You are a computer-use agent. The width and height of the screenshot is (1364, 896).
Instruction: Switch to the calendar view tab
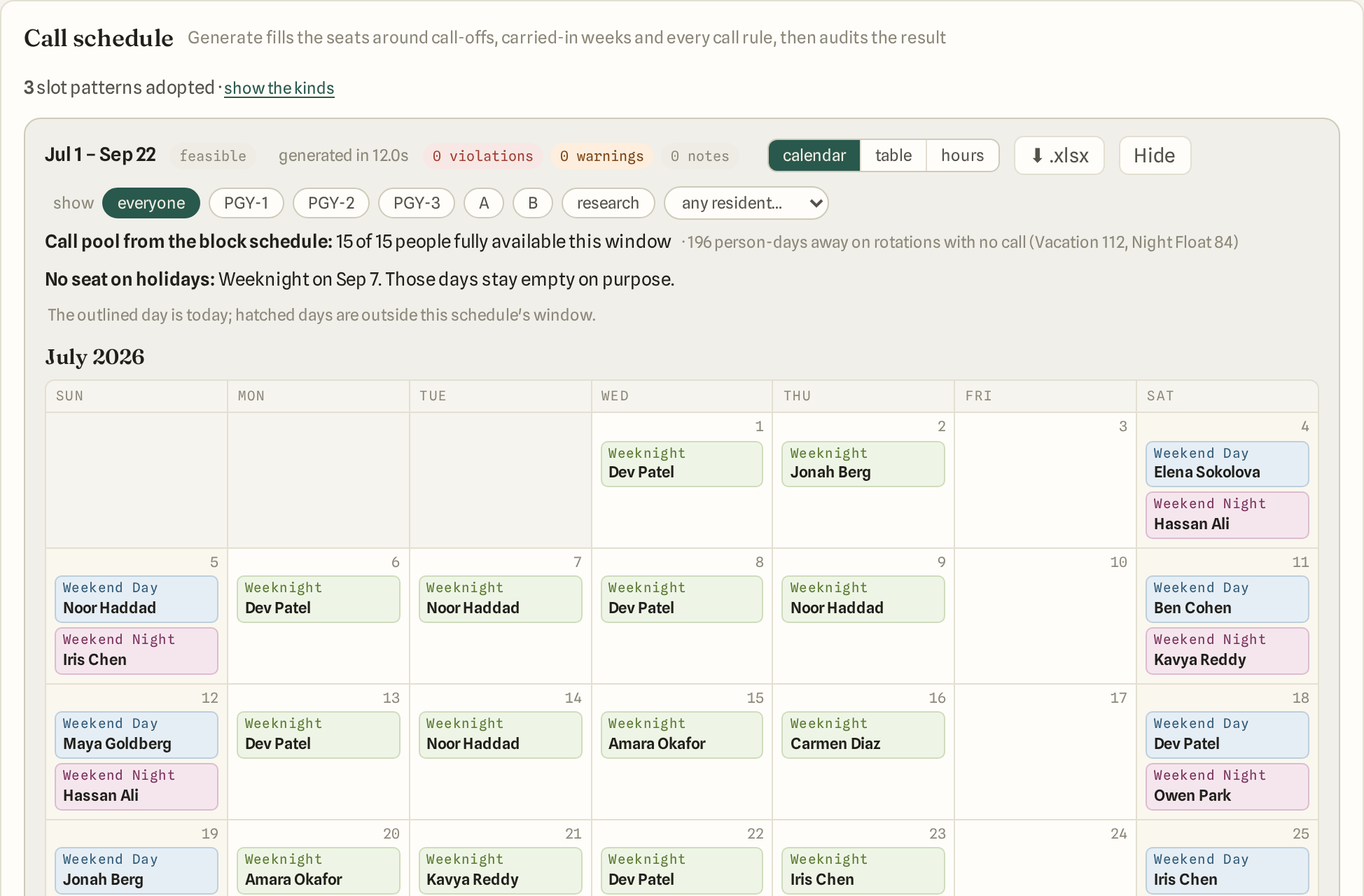tap(814, 155)
